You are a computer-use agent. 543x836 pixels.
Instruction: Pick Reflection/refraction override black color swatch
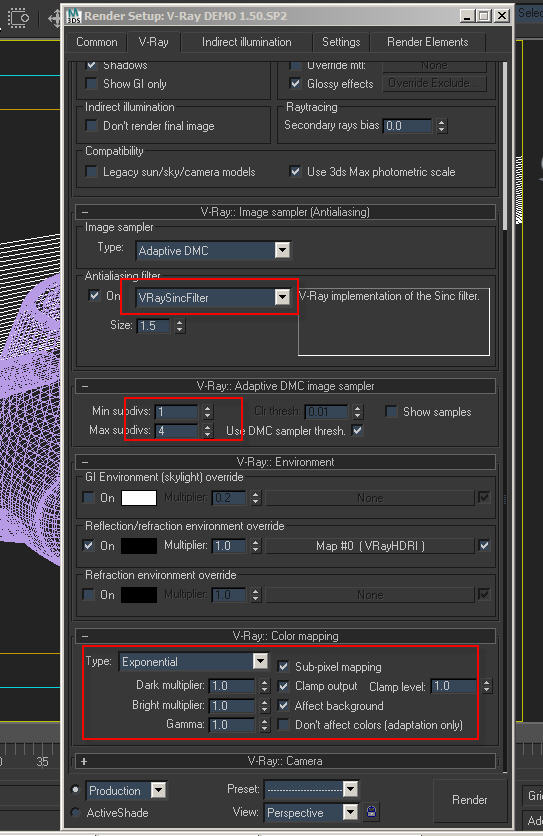coord(139,546)
